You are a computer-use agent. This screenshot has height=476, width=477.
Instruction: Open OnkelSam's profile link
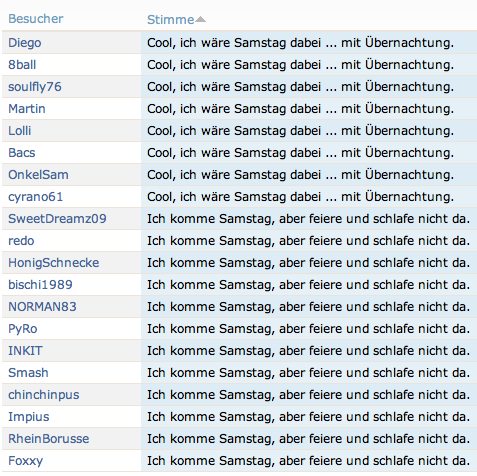click(38, 175)
